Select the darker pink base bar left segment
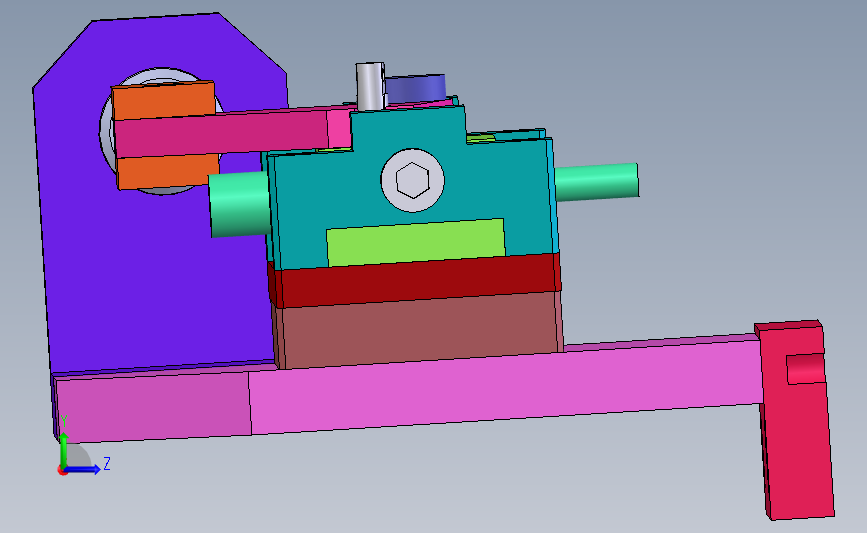 [x=153, y=405]
